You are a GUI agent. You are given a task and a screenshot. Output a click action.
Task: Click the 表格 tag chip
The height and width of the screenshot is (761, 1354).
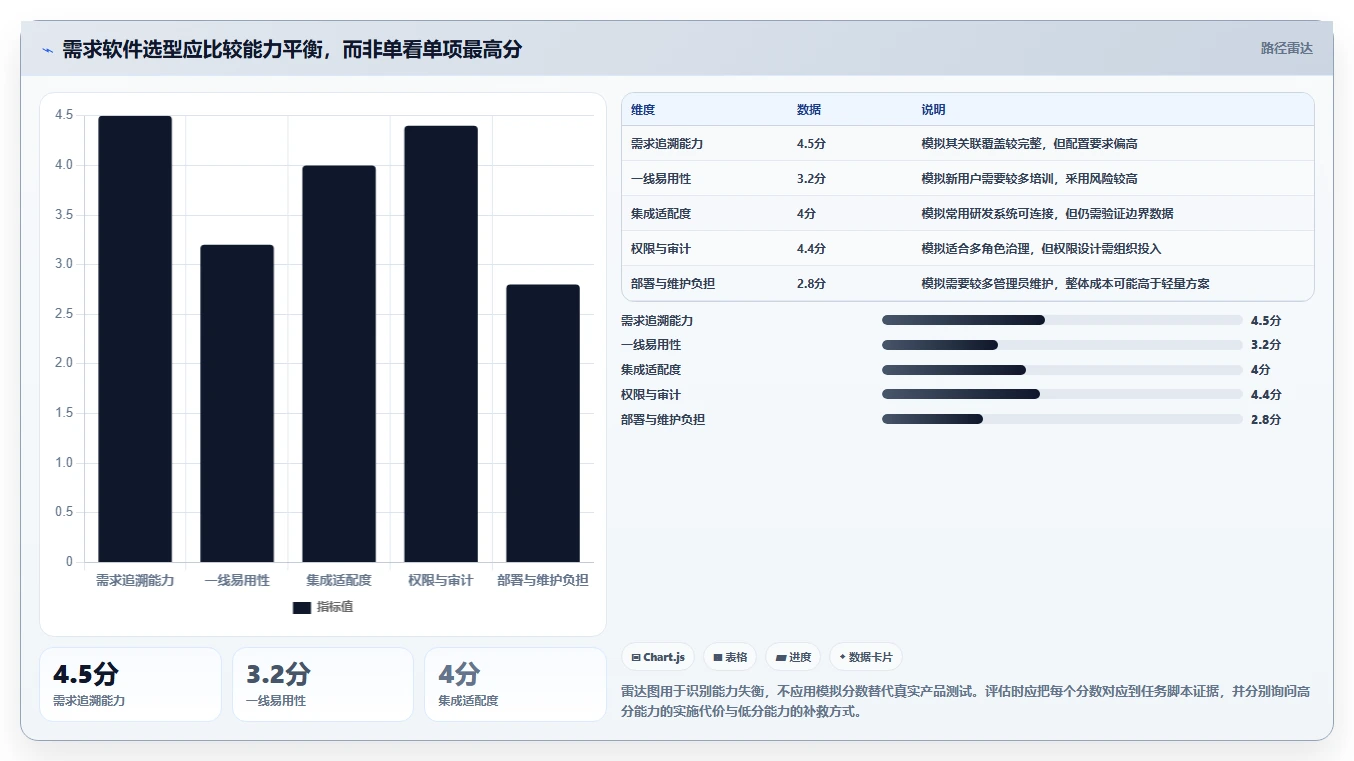tap(730, 657)
